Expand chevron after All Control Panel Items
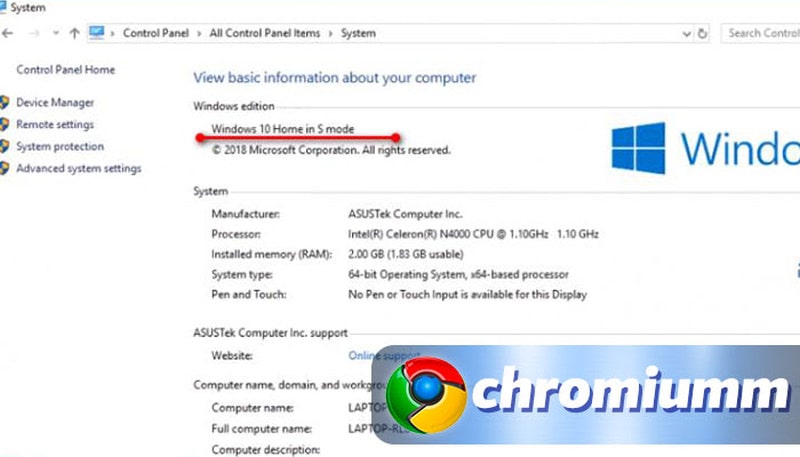800x457 pixels. click(331, 34)
